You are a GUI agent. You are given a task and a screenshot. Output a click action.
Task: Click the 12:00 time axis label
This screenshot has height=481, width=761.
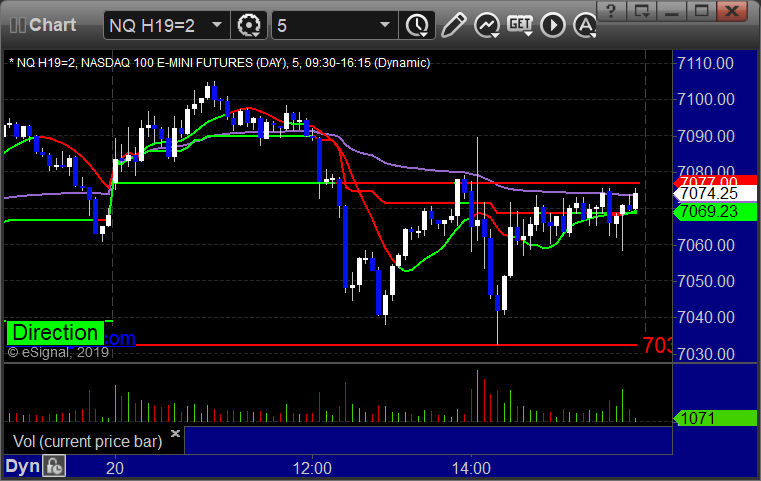point(312,468)
